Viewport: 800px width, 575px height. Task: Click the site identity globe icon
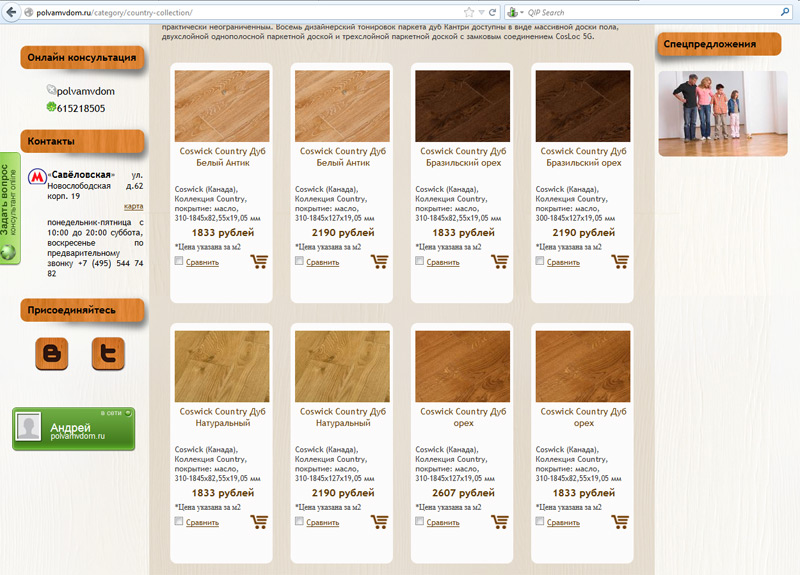click(x=29, y=12)
